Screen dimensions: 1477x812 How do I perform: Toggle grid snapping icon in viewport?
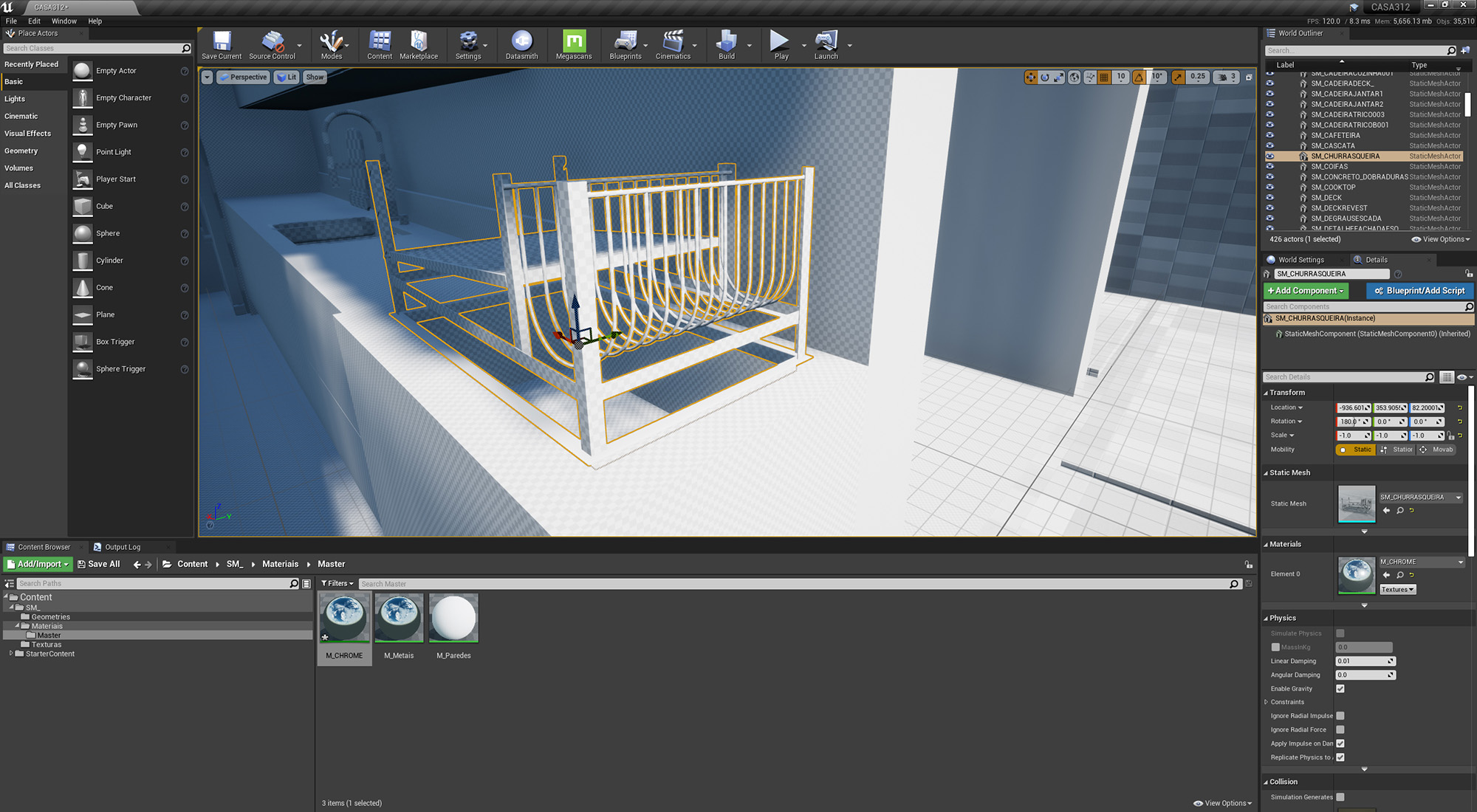point(1104,77)
